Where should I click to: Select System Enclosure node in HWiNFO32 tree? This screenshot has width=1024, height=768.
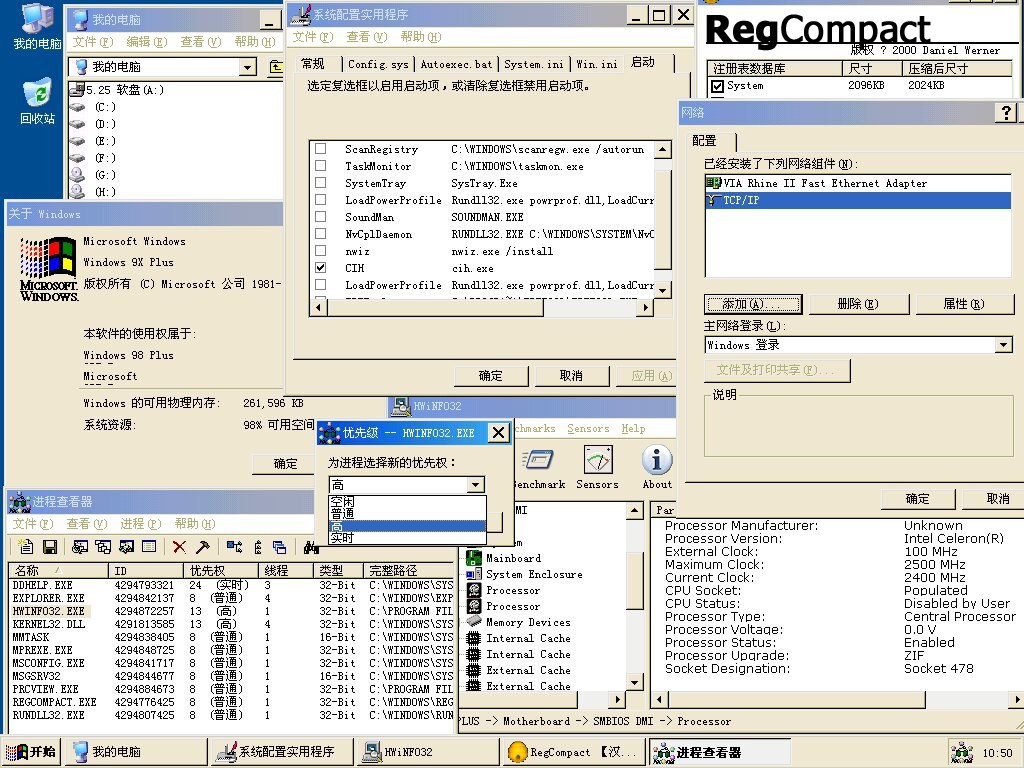[x=524, y=574]
